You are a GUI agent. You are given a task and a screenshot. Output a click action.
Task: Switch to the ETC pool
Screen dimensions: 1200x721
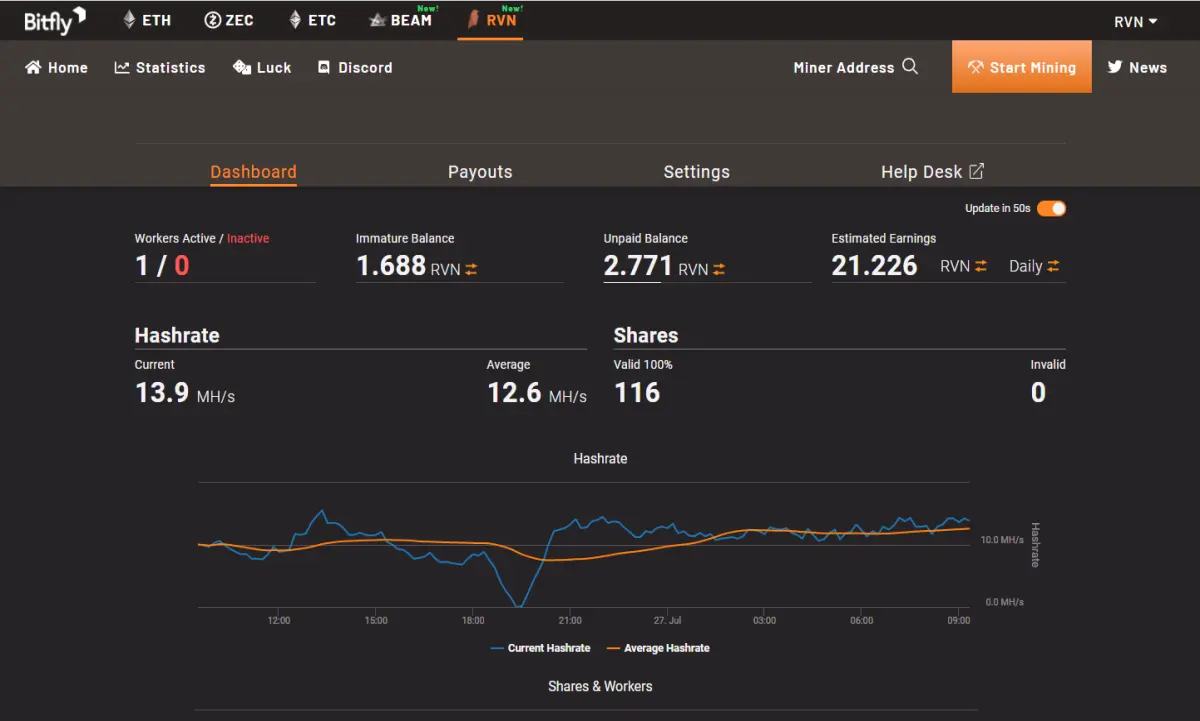tap(312, 20)
